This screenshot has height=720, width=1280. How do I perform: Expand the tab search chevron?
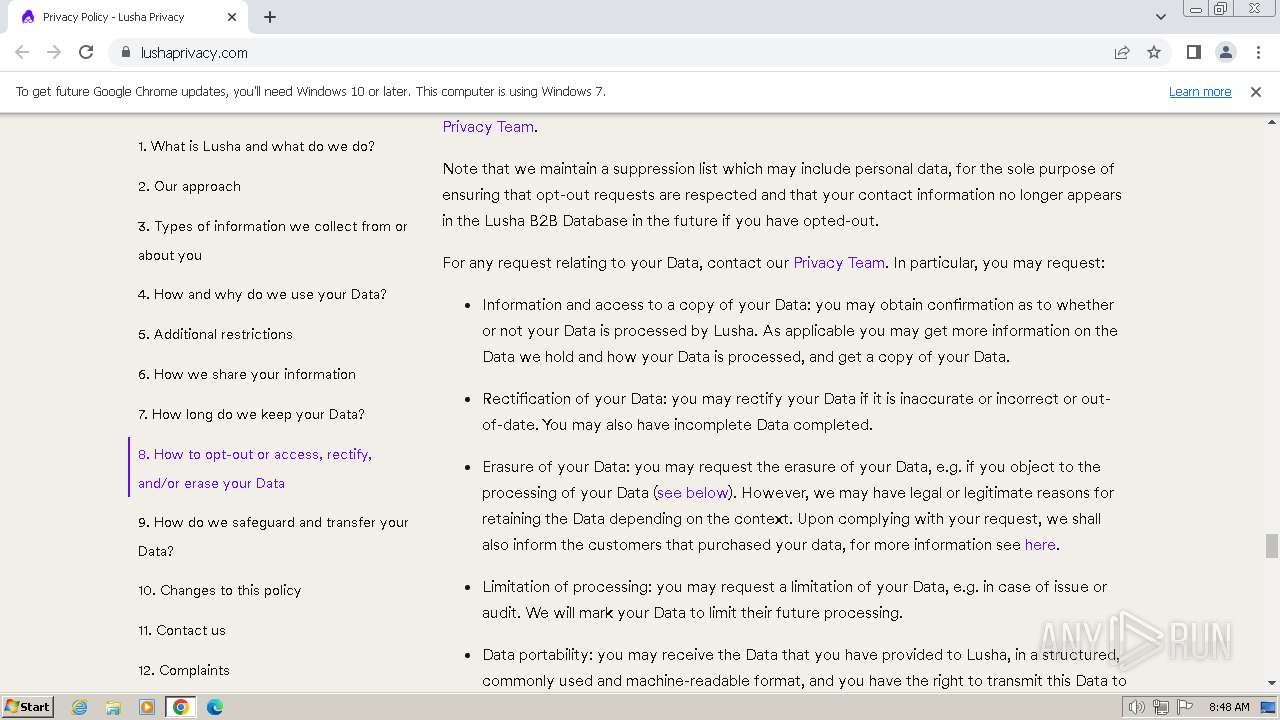(x=1160, y=17)
